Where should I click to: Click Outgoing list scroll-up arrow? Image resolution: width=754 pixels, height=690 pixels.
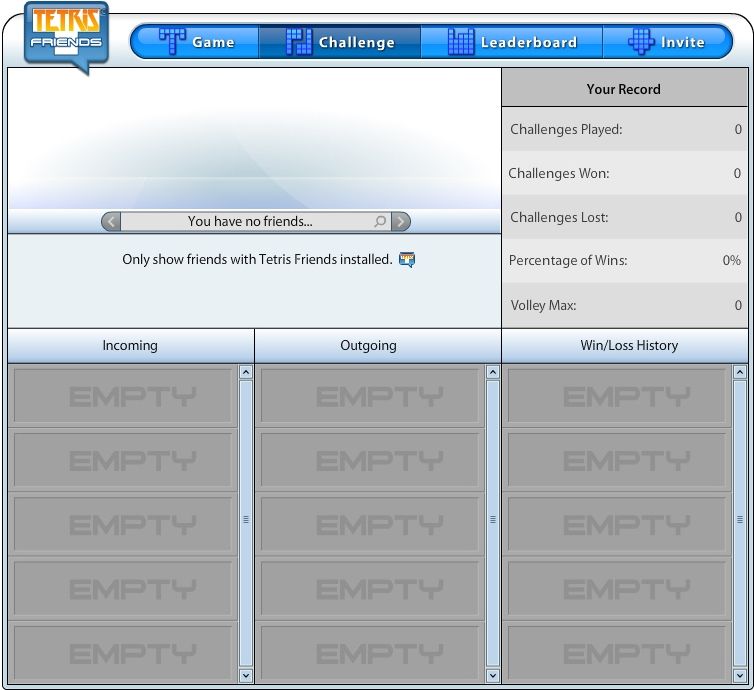(493, 372)
